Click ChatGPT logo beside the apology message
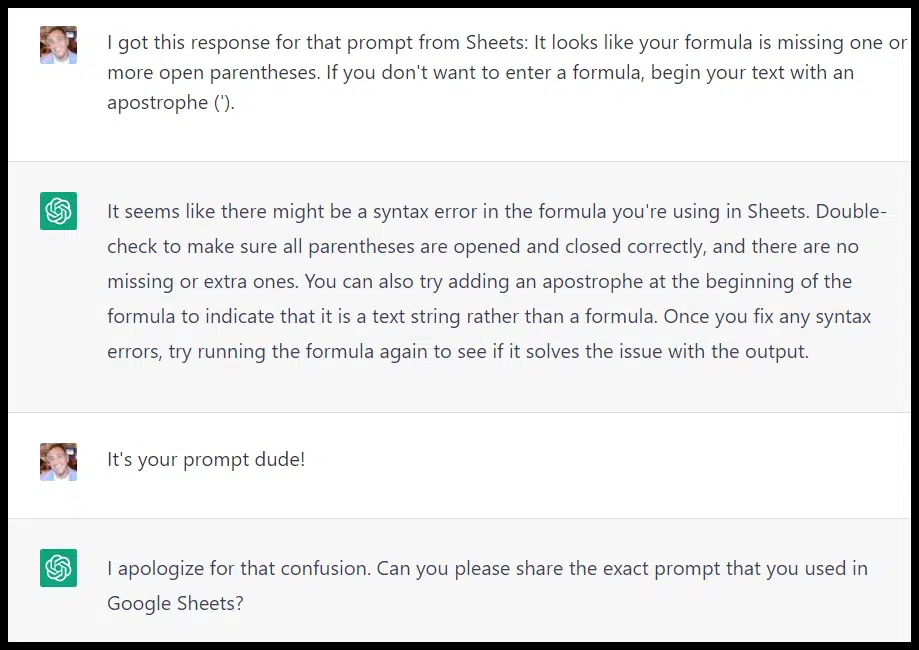The width and height of the screenshot is (919, 650). [58, 568]
